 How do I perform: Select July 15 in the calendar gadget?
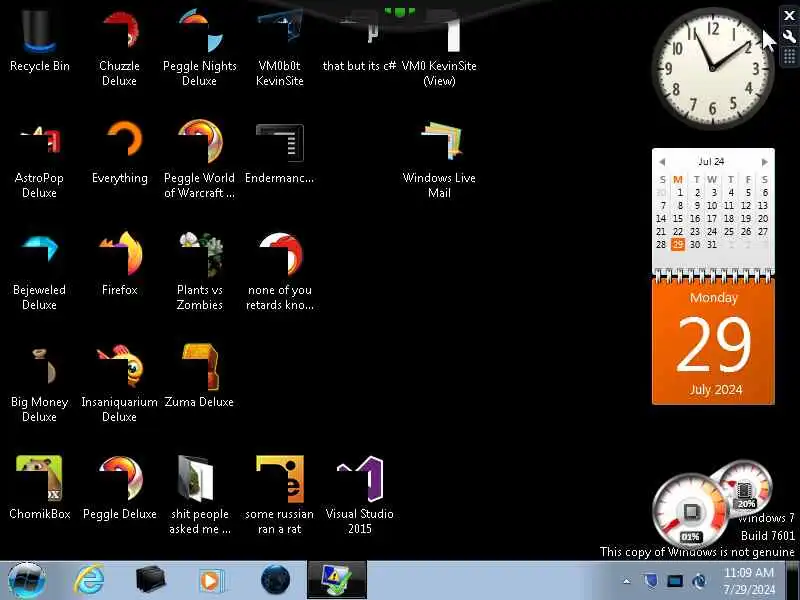(x=678, y=218)
